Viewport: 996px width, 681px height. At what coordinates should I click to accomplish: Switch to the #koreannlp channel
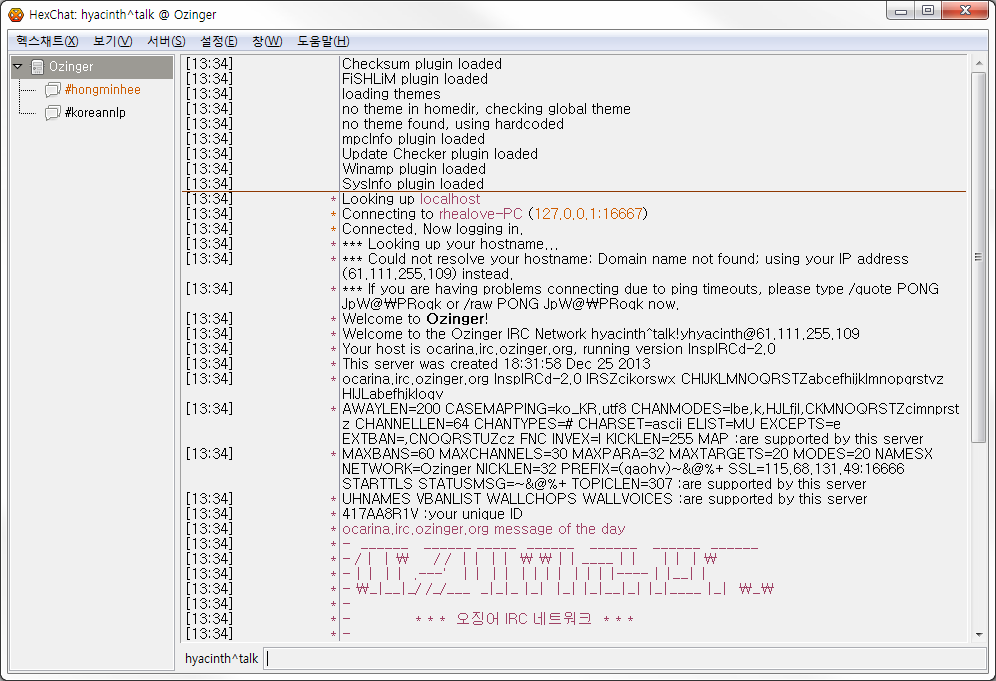click(x=95, y=112)
